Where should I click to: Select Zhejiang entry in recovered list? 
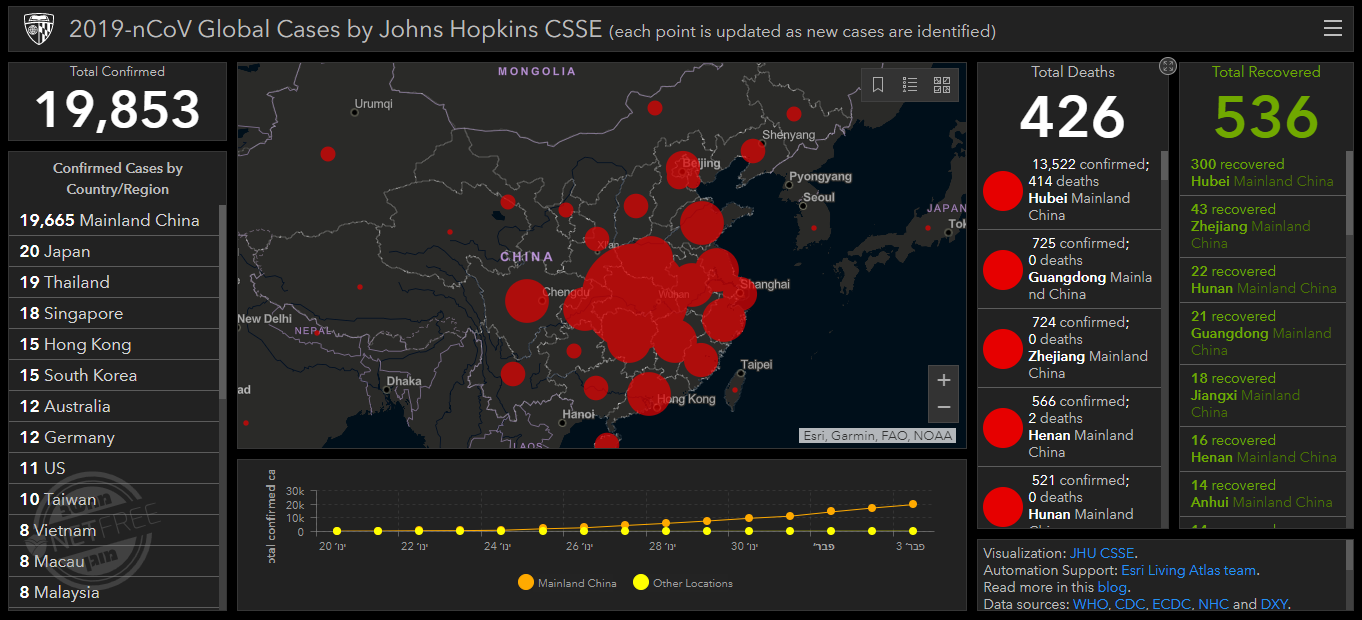pos(1263,226)
